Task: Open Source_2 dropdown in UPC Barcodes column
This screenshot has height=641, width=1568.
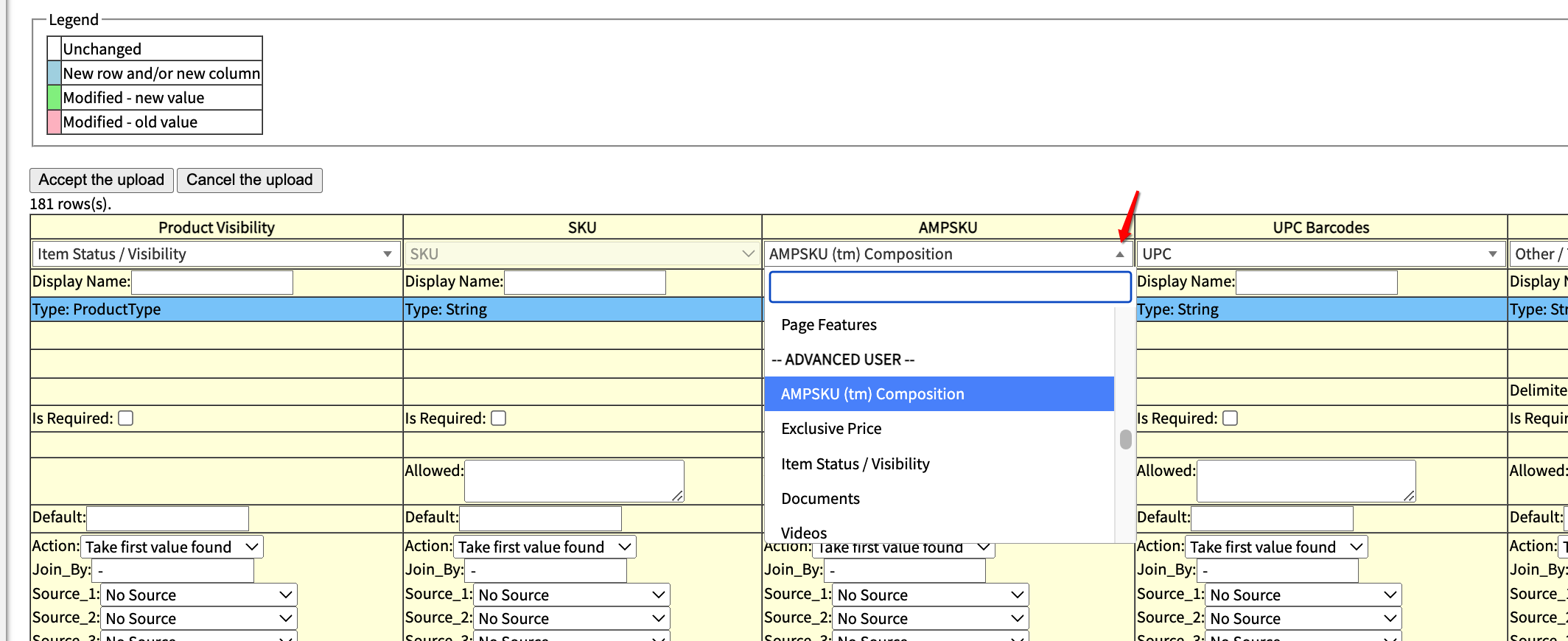Action: click(x=1303, y=618)
